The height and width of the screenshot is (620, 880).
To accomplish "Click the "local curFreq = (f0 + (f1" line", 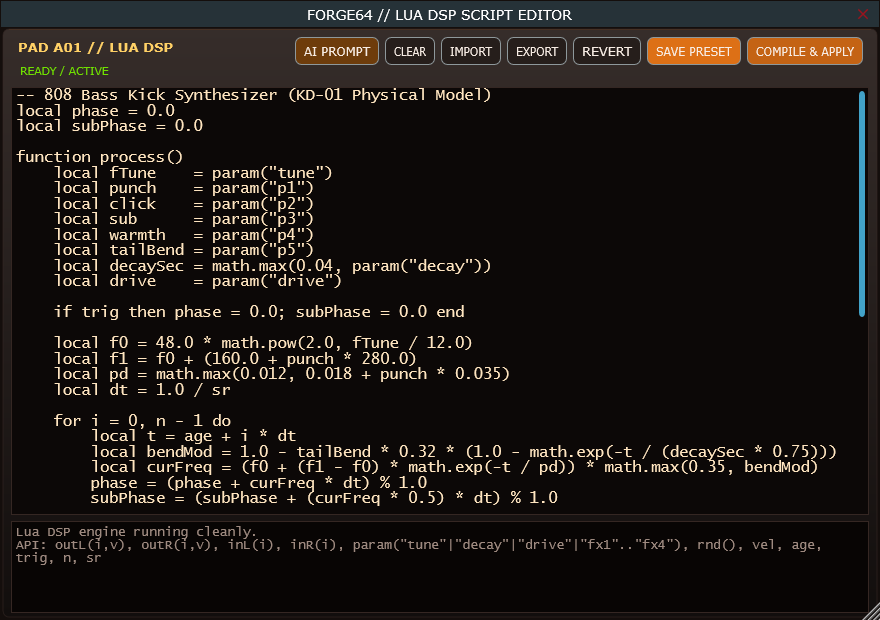I will [x=455, y=467].
